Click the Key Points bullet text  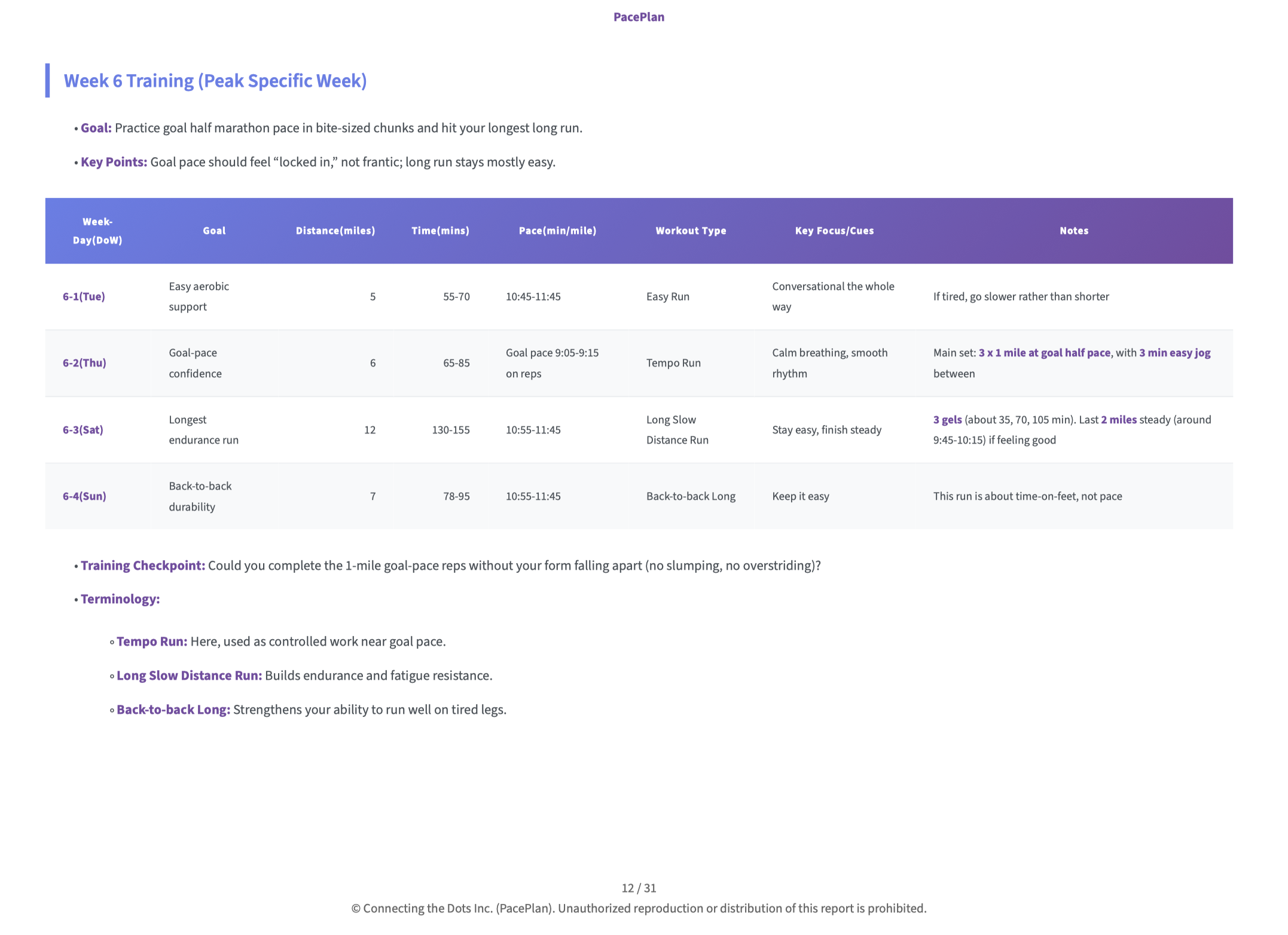(114, 162)
